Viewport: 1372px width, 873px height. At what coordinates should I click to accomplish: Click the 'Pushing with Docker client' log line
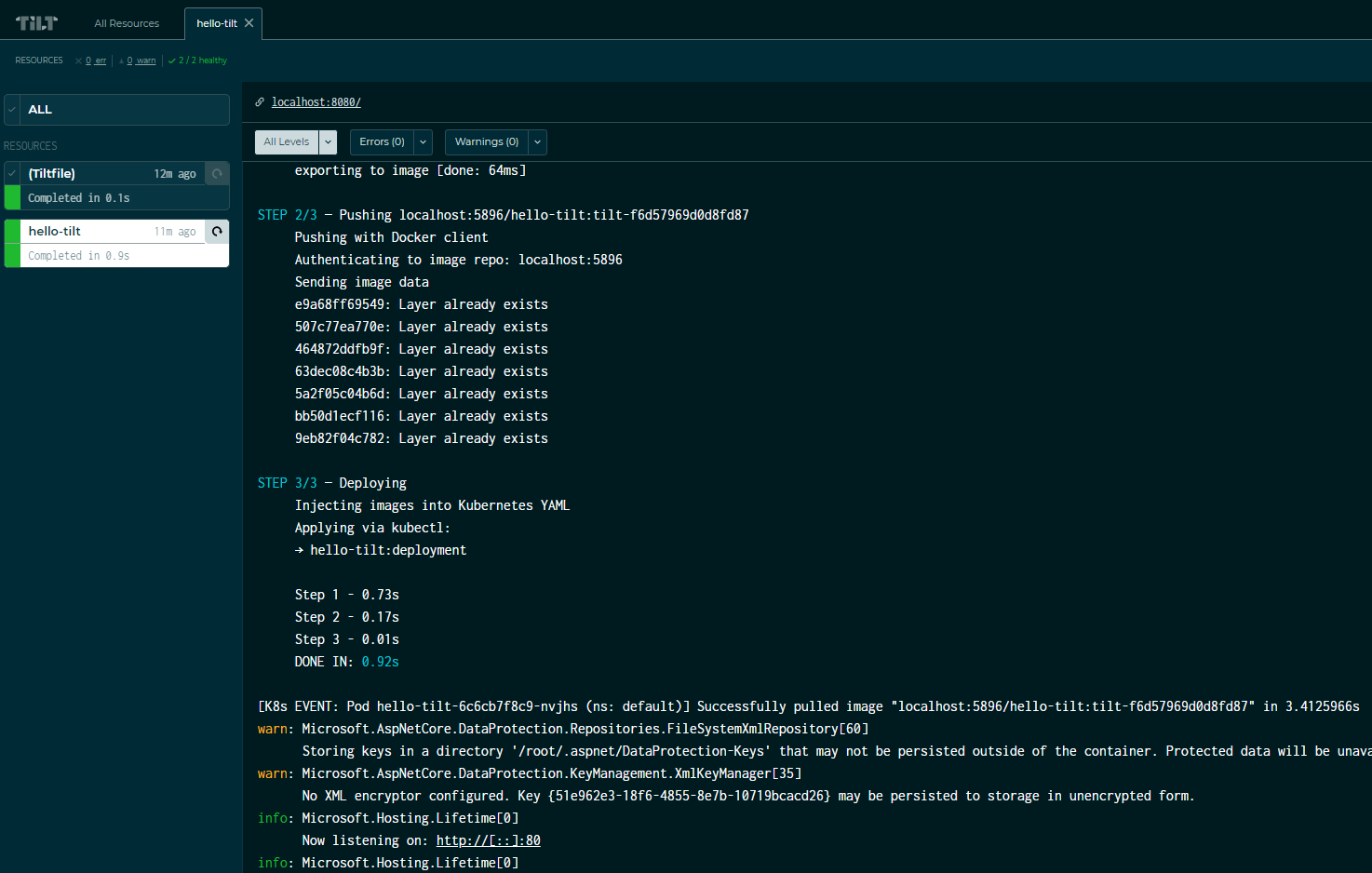click(392, 237)
